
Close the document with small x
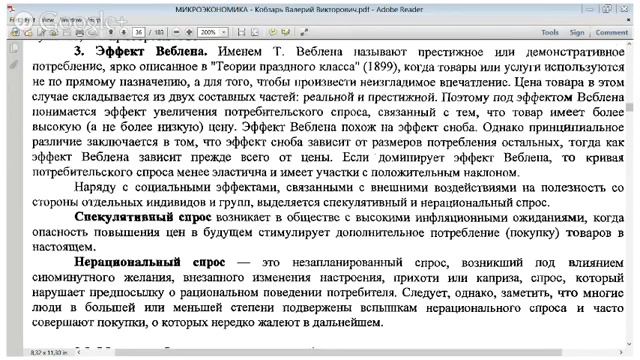click(628, 20)
